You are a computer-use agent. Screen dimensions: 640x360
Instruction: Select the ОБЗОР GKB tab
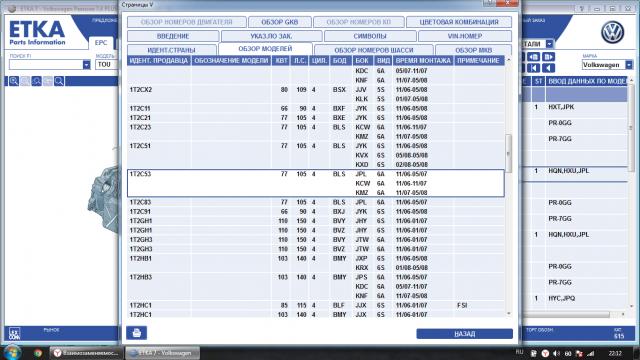pyautogui.click(x=280, y=22)
